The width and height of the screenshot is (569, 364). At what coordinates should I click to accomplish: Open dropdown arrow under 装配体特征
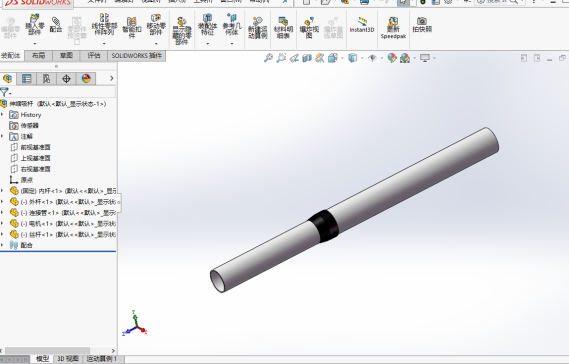click(x=208, y=44)
